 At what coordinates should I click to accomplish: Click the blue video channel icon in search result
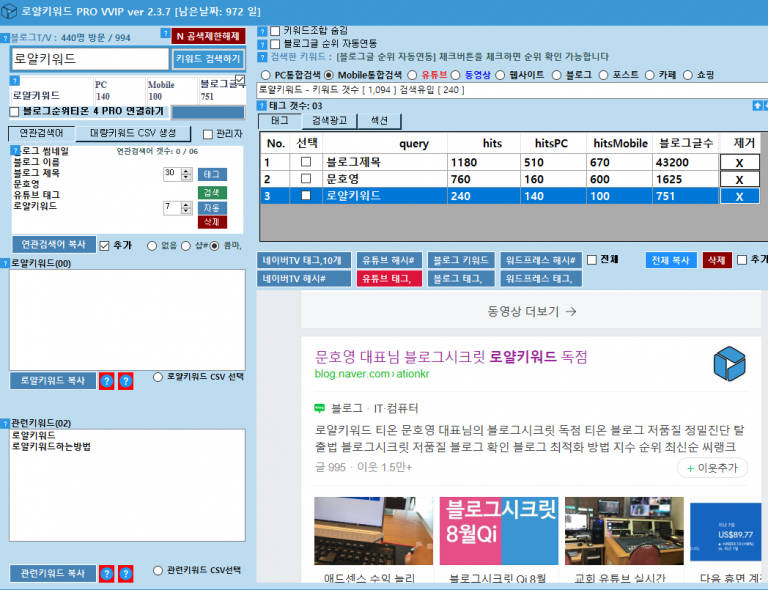coord(729,364)
